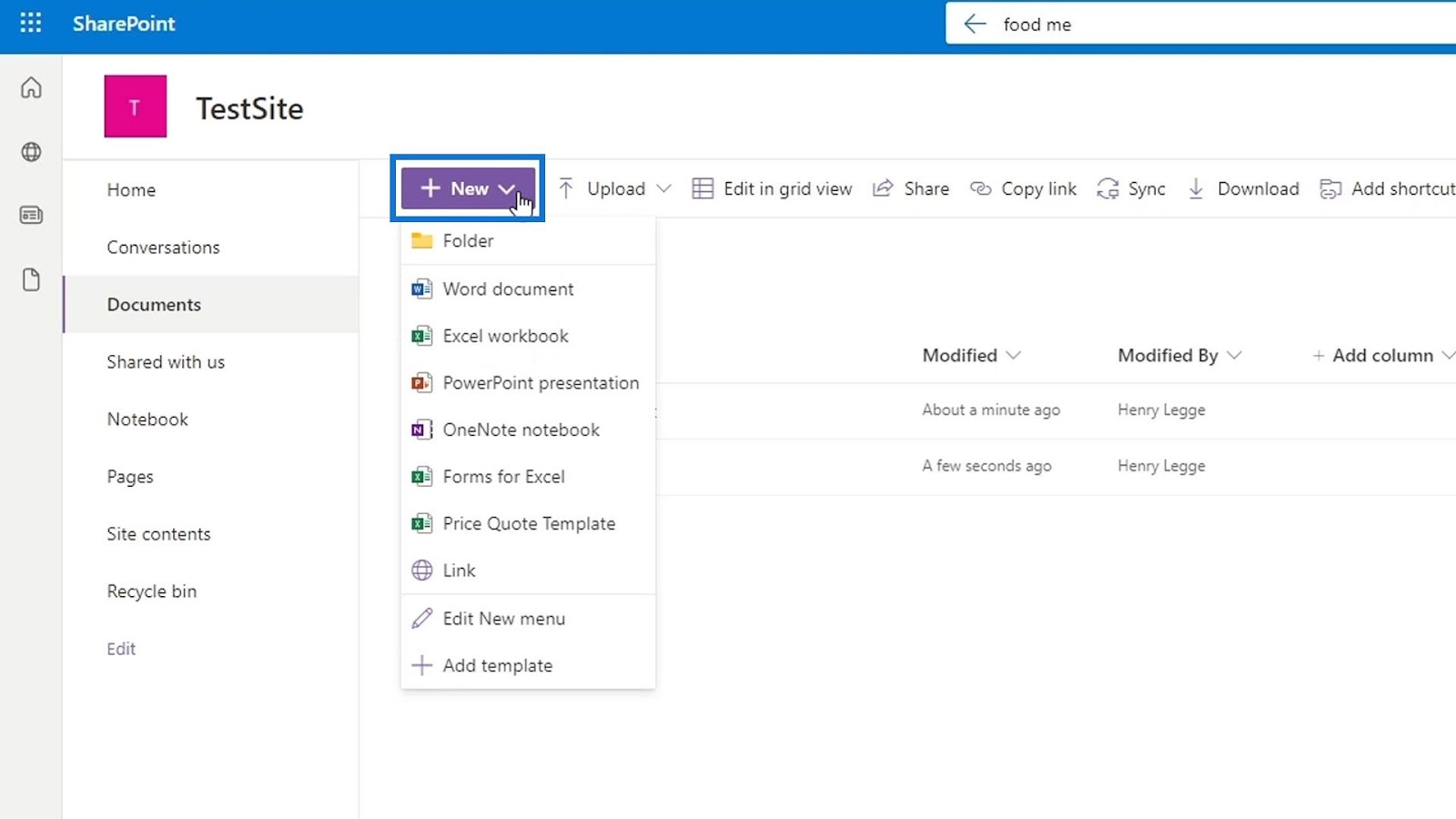Click the Home icon in the left rail
1456x819 pixels.
pyautogui.click(x=31, y=87)
